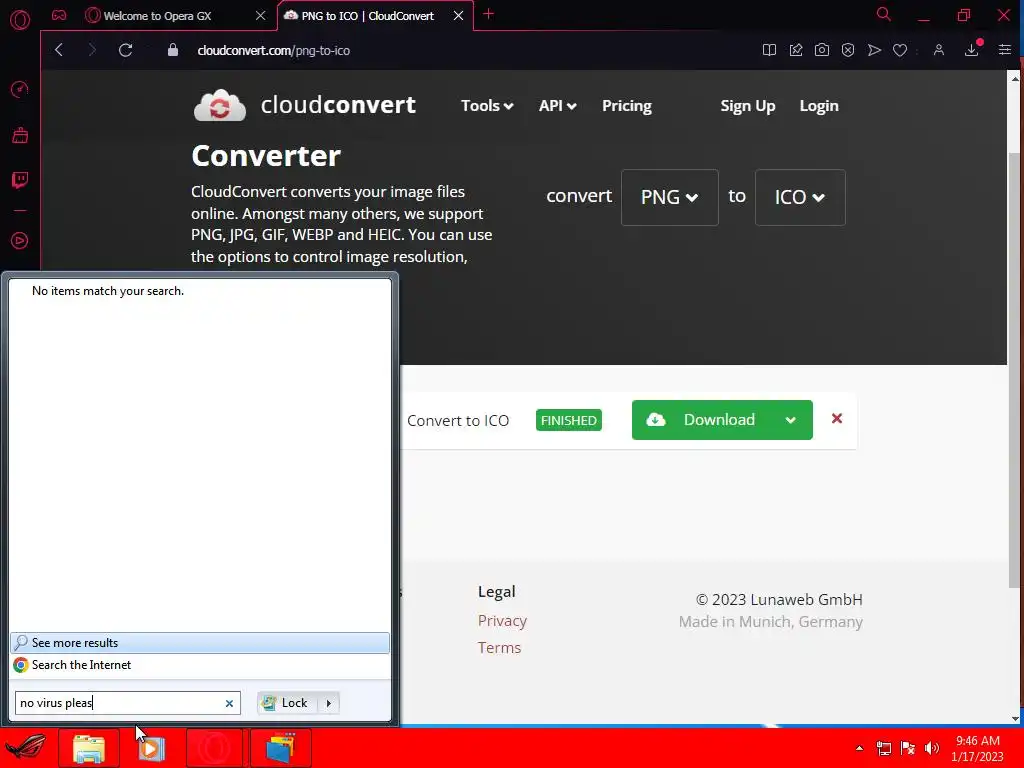The height and width of the screenshot is (768, 1024).
Task: Click the edit page pencil icon
Action: 795,50
